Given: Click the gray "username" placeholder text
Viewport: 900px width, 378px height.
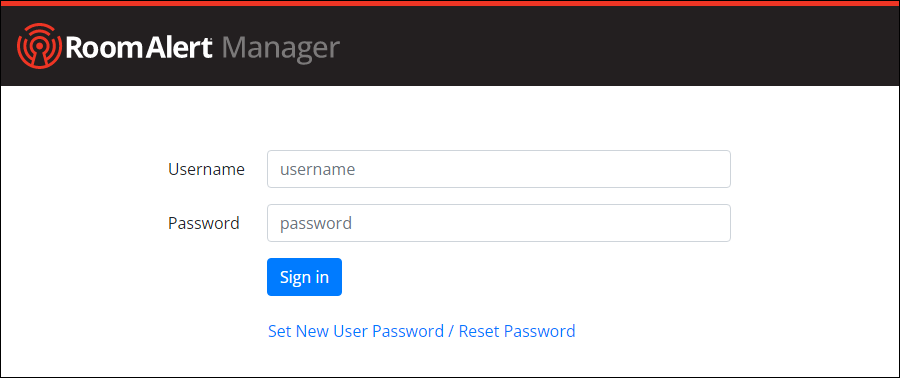Looking at the screenshot, I should 317,170.
